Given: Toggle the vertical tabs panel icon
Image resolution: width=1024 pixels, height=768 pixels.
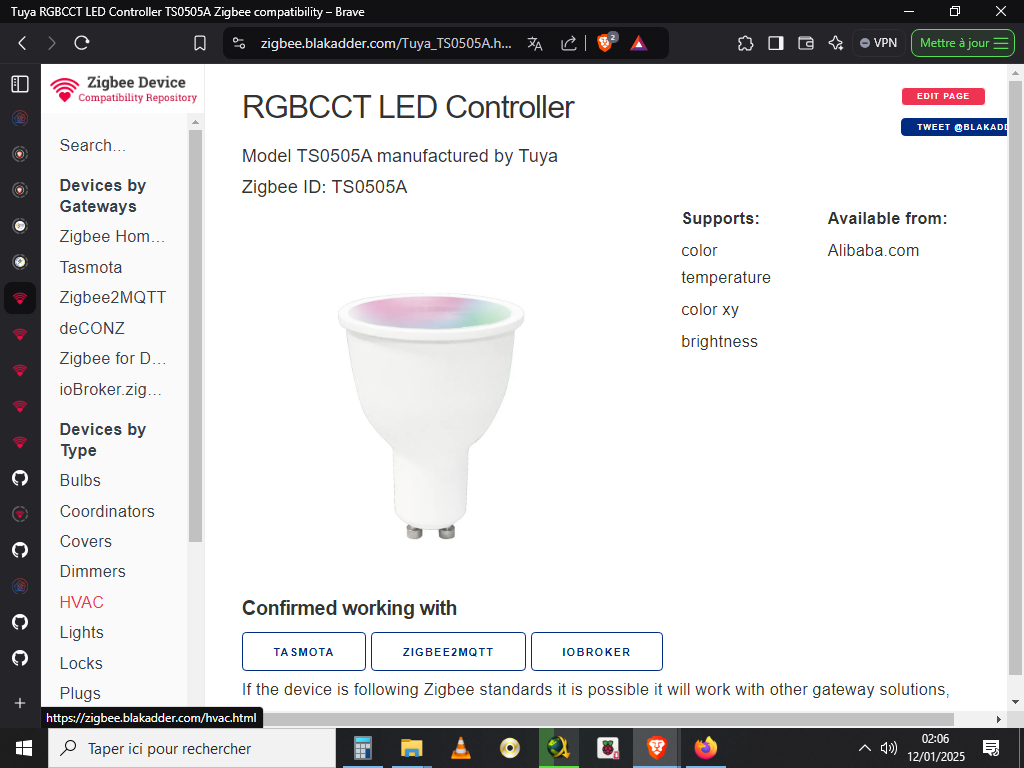Looking at the screenshot, I should (20, 84).
